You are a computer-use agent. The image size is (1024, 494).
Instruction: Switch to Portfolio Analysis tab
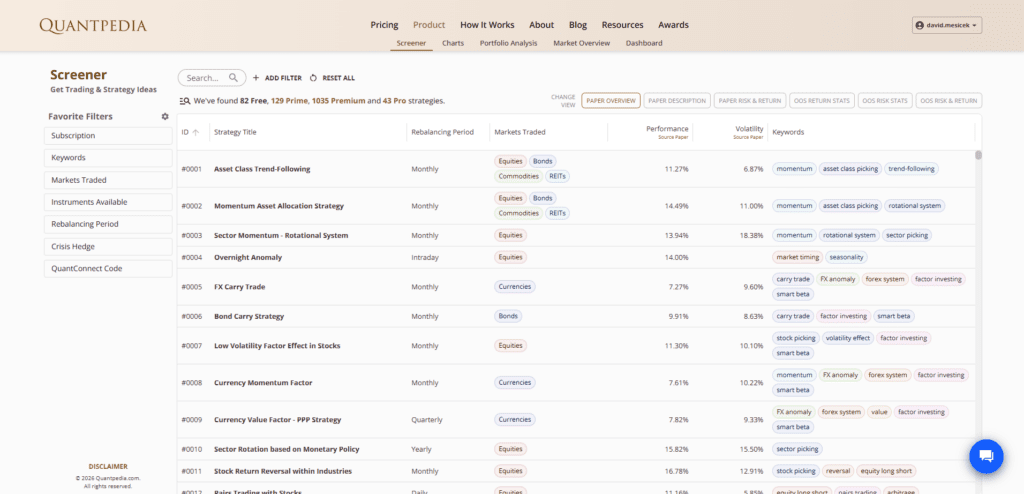[508, 43]
